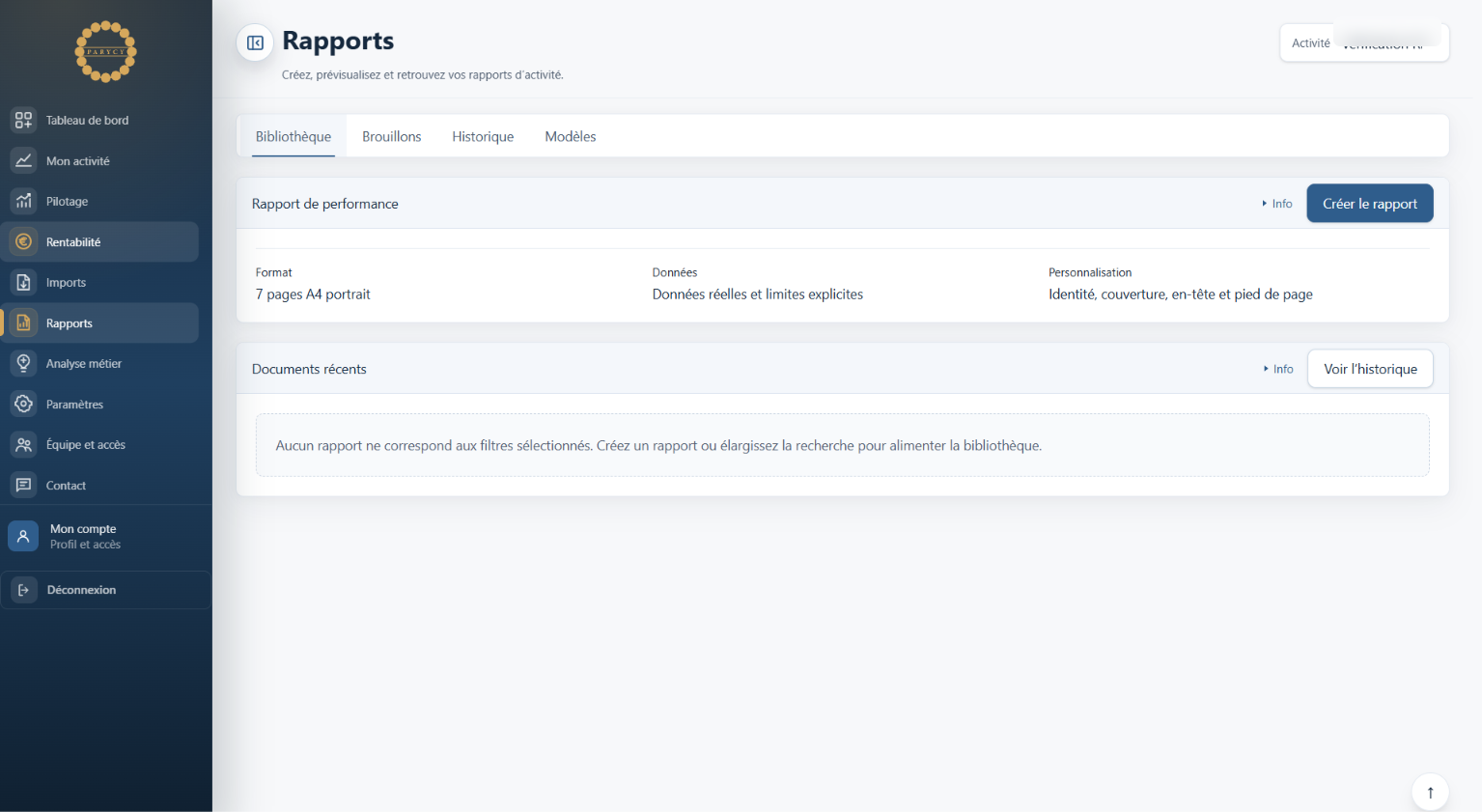Click the golden logo at top of sidebar
The image size is (1482, 812).
pyautogui.click(x=106, y=51)
